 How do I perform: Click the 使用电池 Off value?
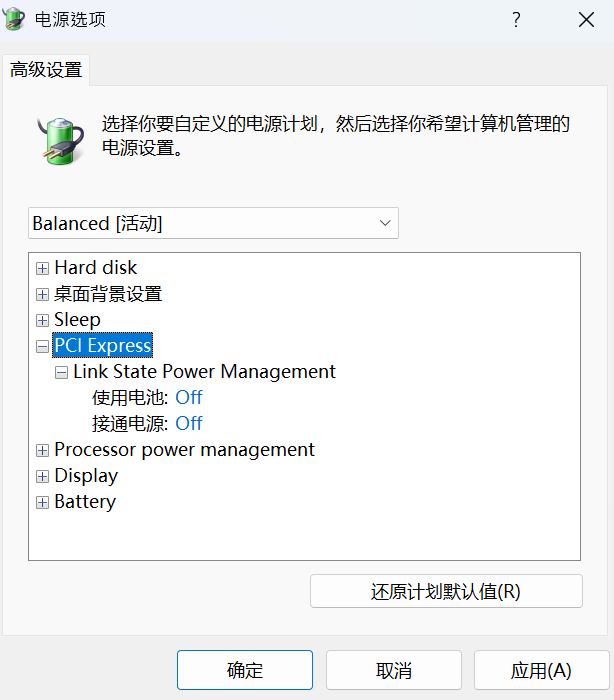pyautogui.click(x=189, y=398)
